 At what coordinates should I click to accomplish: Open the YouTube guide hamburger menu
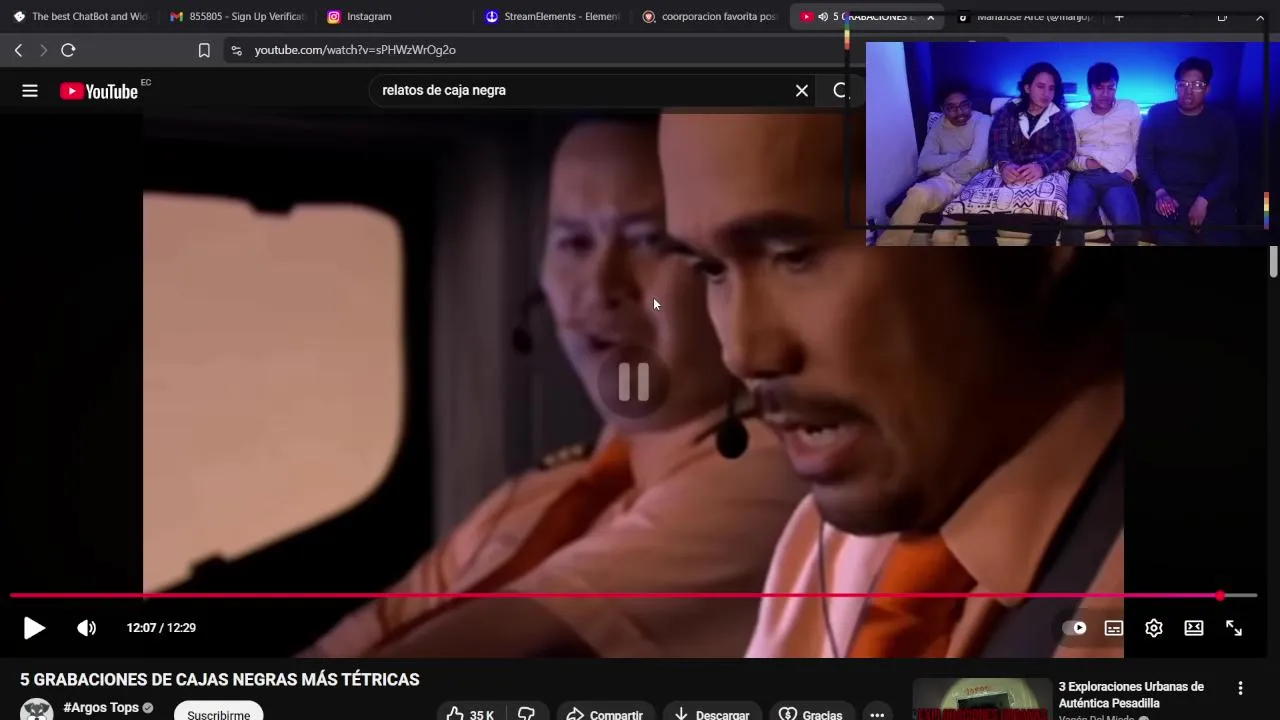point(30,91)
